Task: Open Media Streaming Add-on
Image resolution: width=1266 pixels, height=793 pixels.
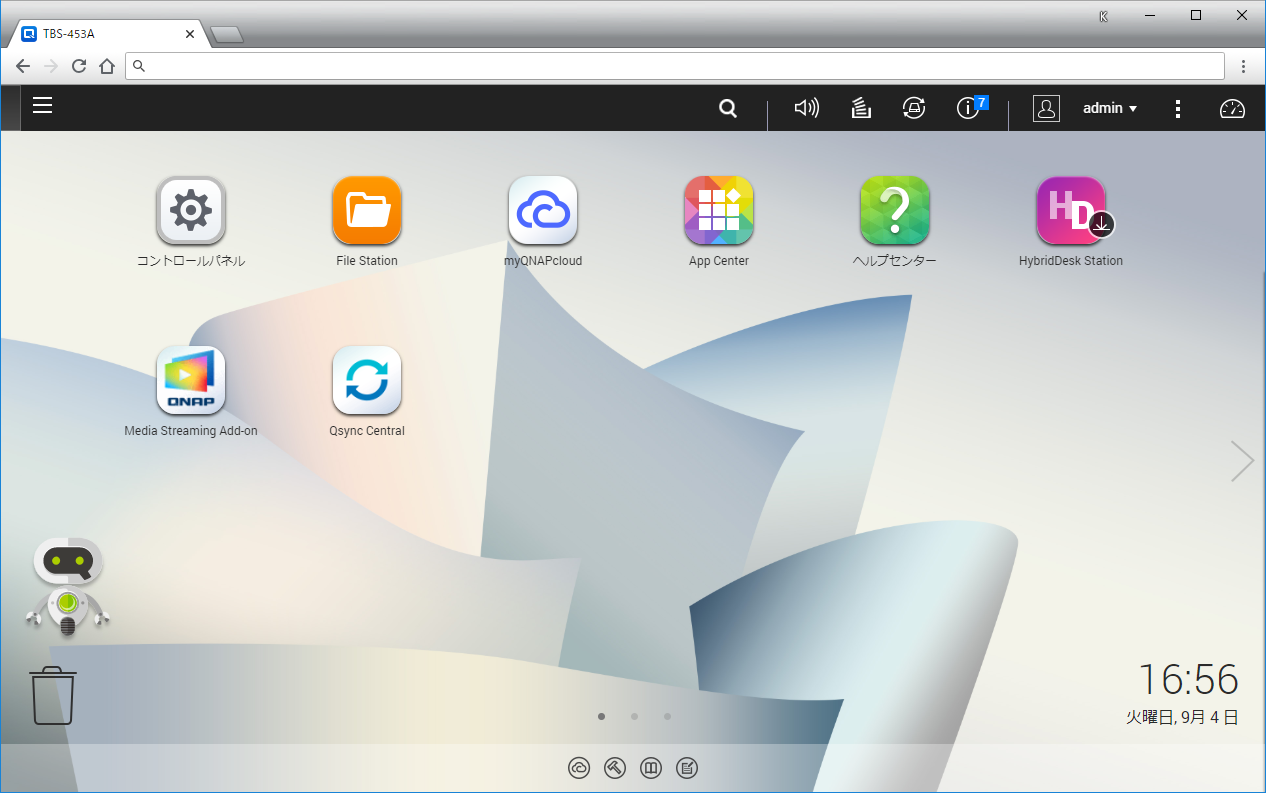Action: [x=191, y=381]
